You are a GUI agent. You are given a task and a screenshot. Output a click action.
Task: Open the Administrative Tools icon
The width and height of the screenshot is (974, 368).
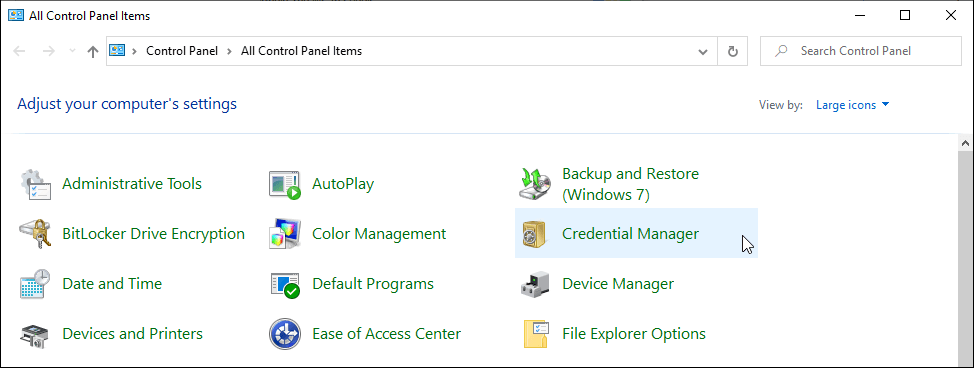pyautogui.click(x=35, y=185)
